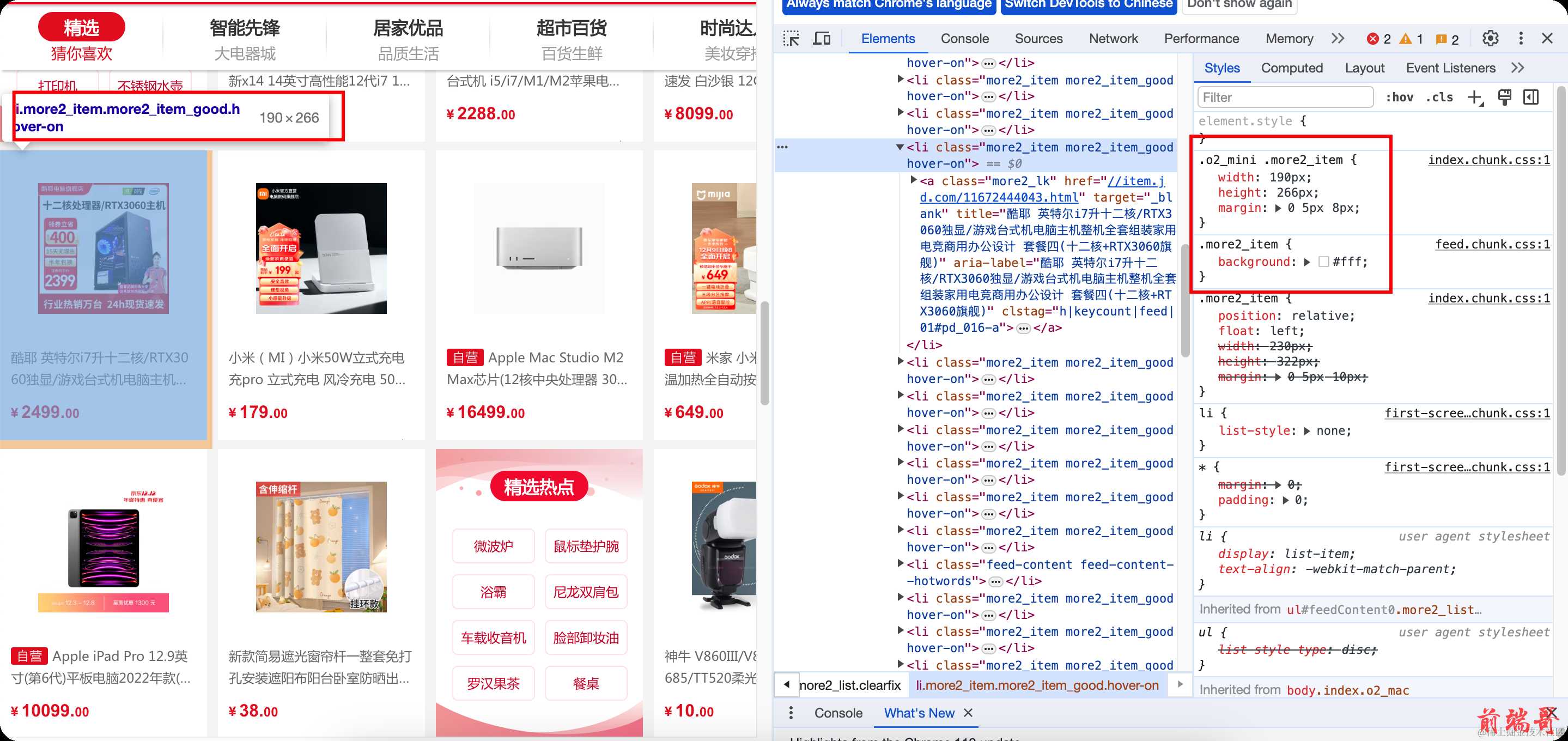Toggle the .cls class editor
Viewport: 1568px width, 741px height.
(1439, 98)
